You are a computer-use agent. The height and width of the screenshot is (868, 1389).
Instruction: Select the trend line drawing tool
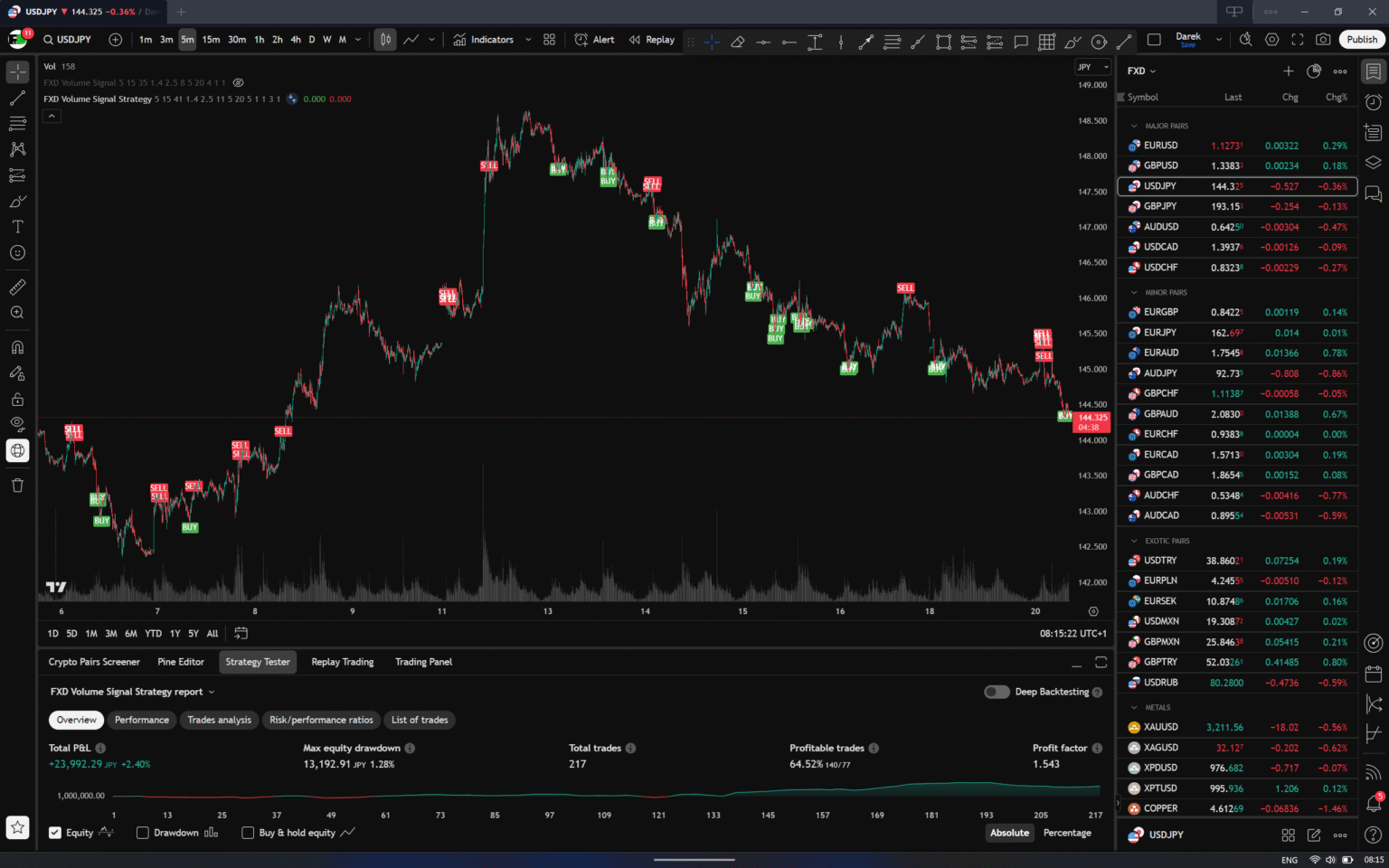17,97
